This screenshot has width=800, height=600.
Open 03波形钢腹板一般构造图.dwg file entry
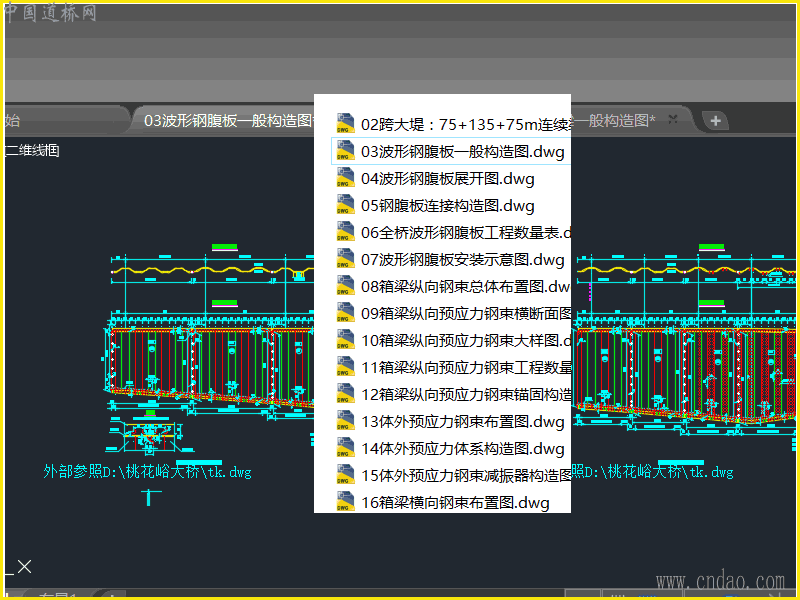pyautogui.click(x=451, y=152)
